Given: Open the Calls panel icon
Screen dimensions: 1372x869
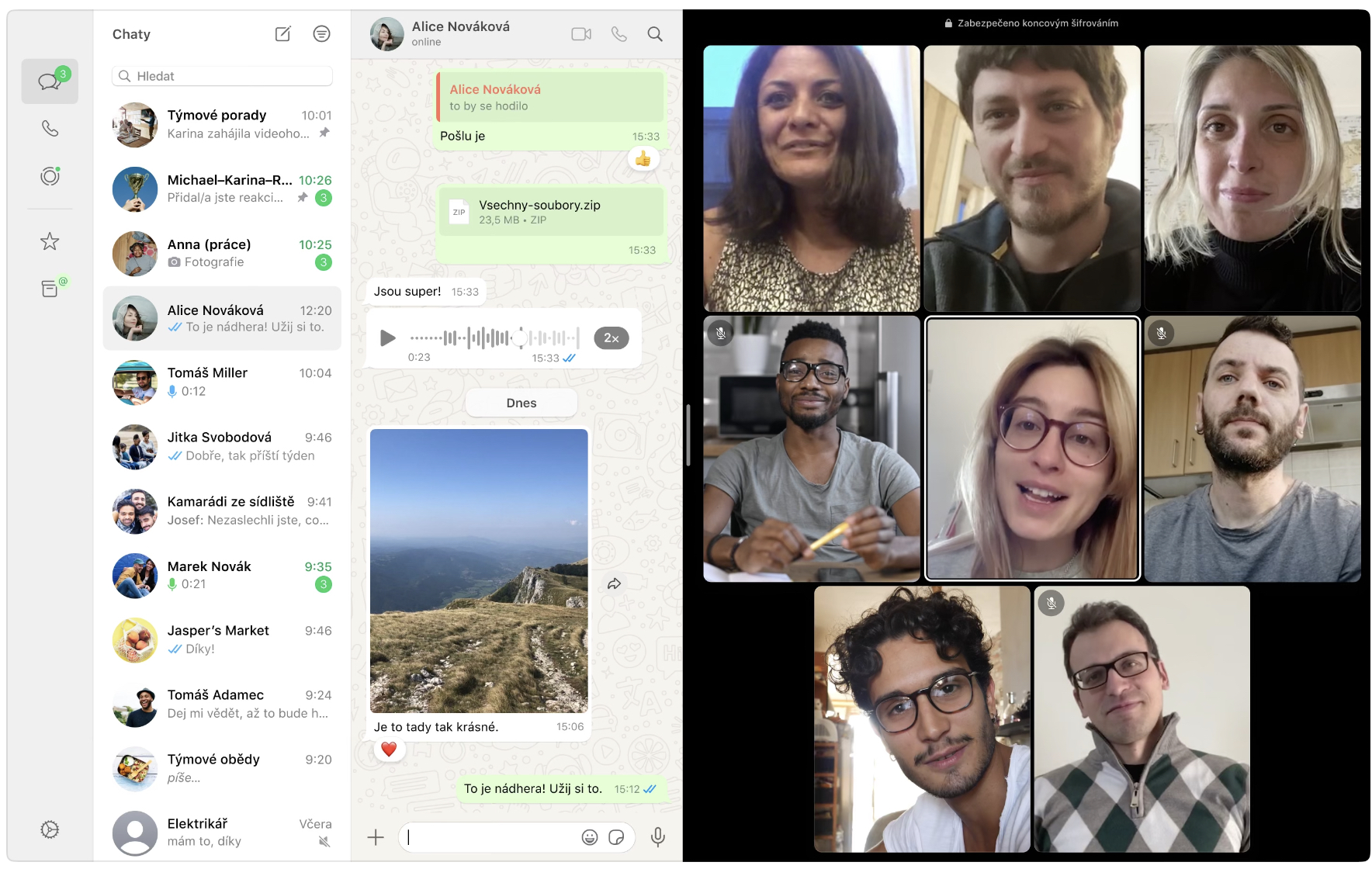Looking at the screenshot, I should 50,128.
